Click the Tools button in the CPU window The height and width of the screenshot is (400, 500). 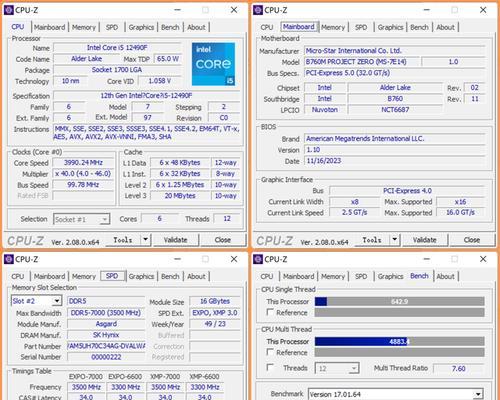click(123, 240)
